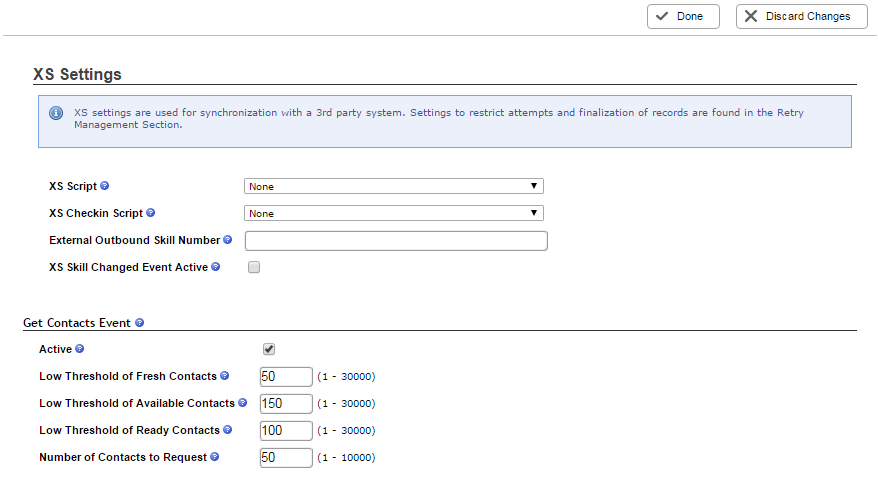Open help icon beside Active label
Viewport: 878px width, 497px height.
[80, 349]
